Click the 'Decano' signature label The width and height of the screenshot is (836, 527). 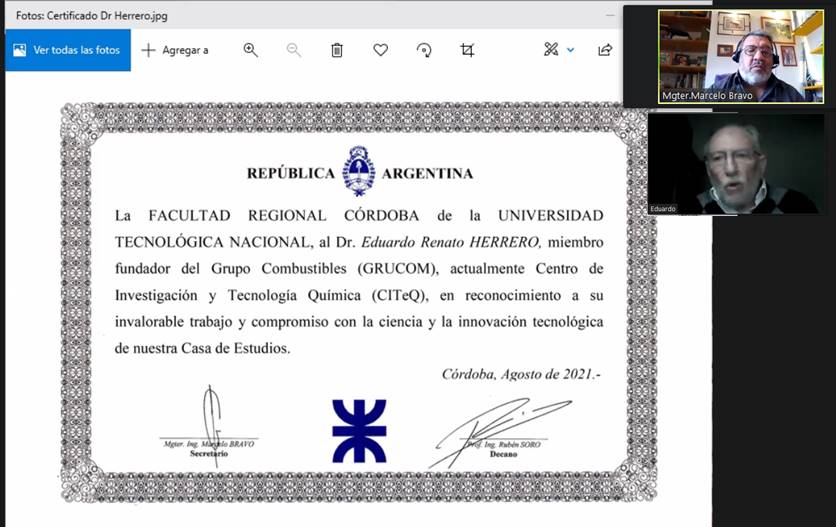[x=503, y=454]
